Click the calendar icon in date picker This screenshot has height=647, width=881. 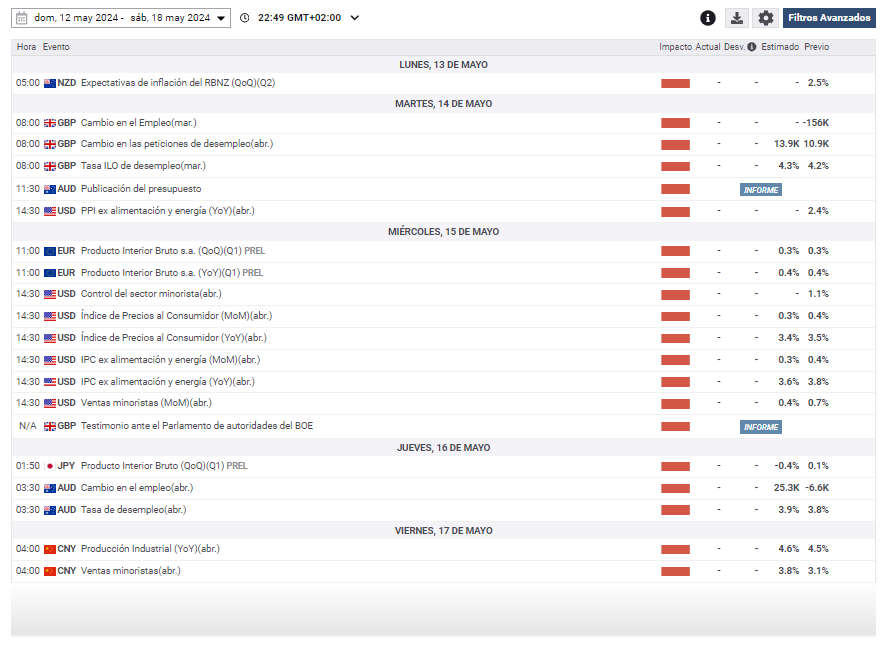[24, 18]
